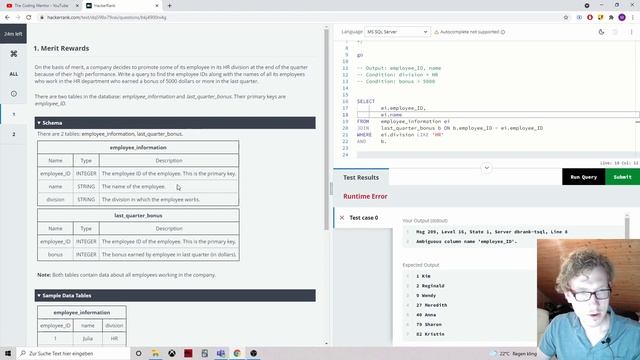Click the Run Query button

(x=583, y=177)
